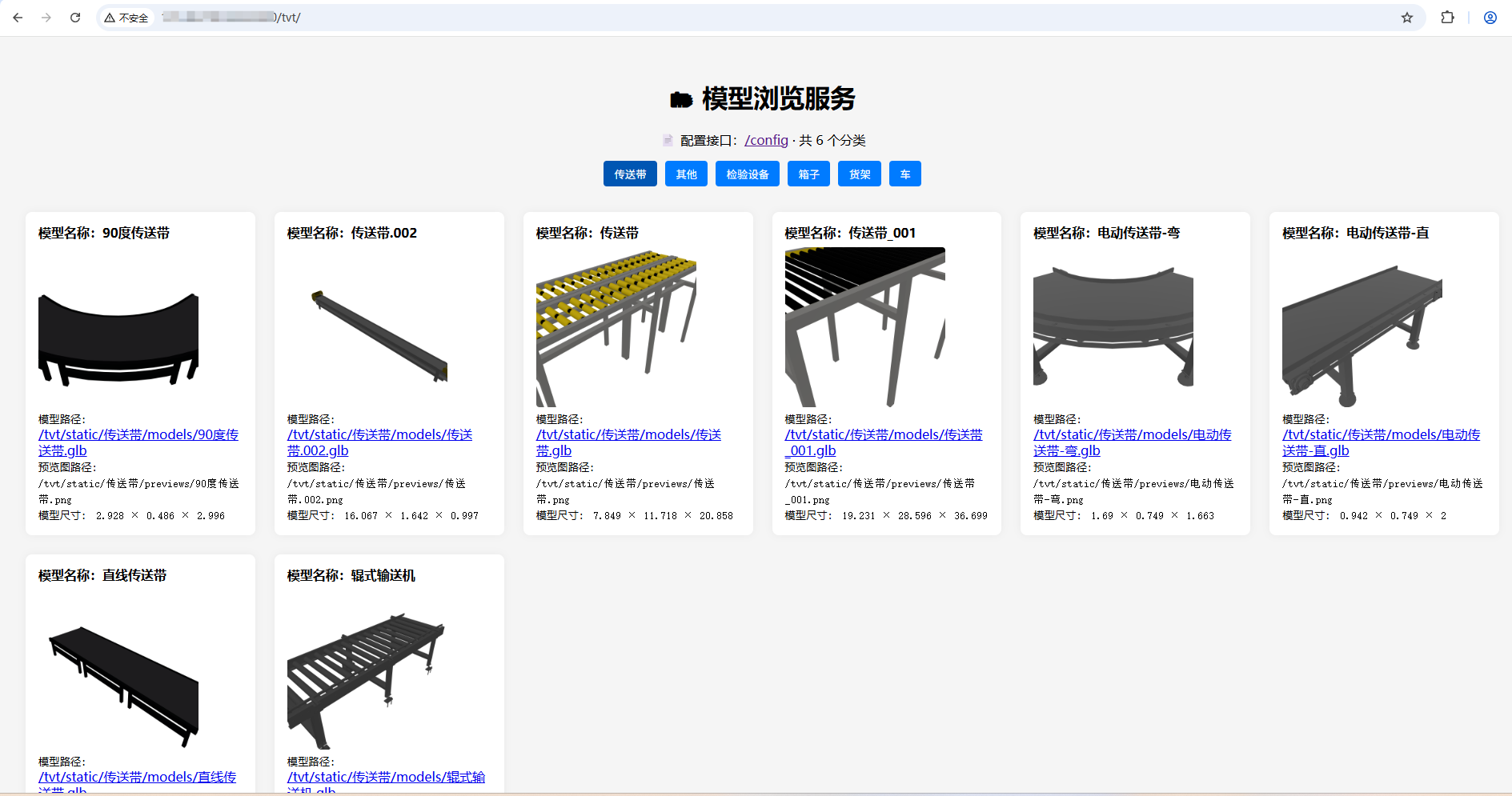The height and width of the screenshot is (796, 1512).
Task: Open the user profile icon
Action: pyautogui.click(x=1490, y=18)
